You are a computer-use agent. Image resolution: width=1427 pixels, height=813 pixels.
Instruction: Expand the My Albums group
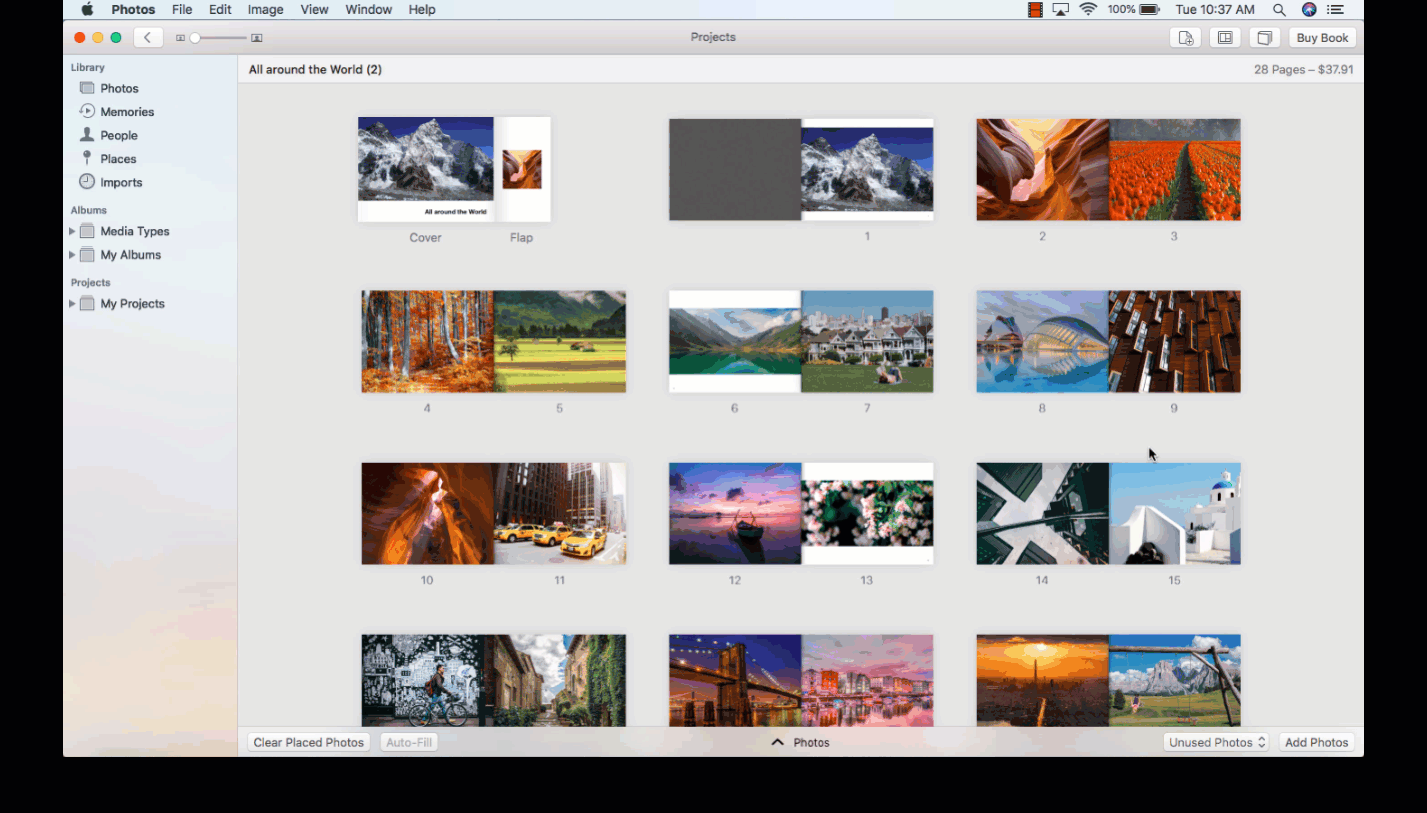point(72,255)
